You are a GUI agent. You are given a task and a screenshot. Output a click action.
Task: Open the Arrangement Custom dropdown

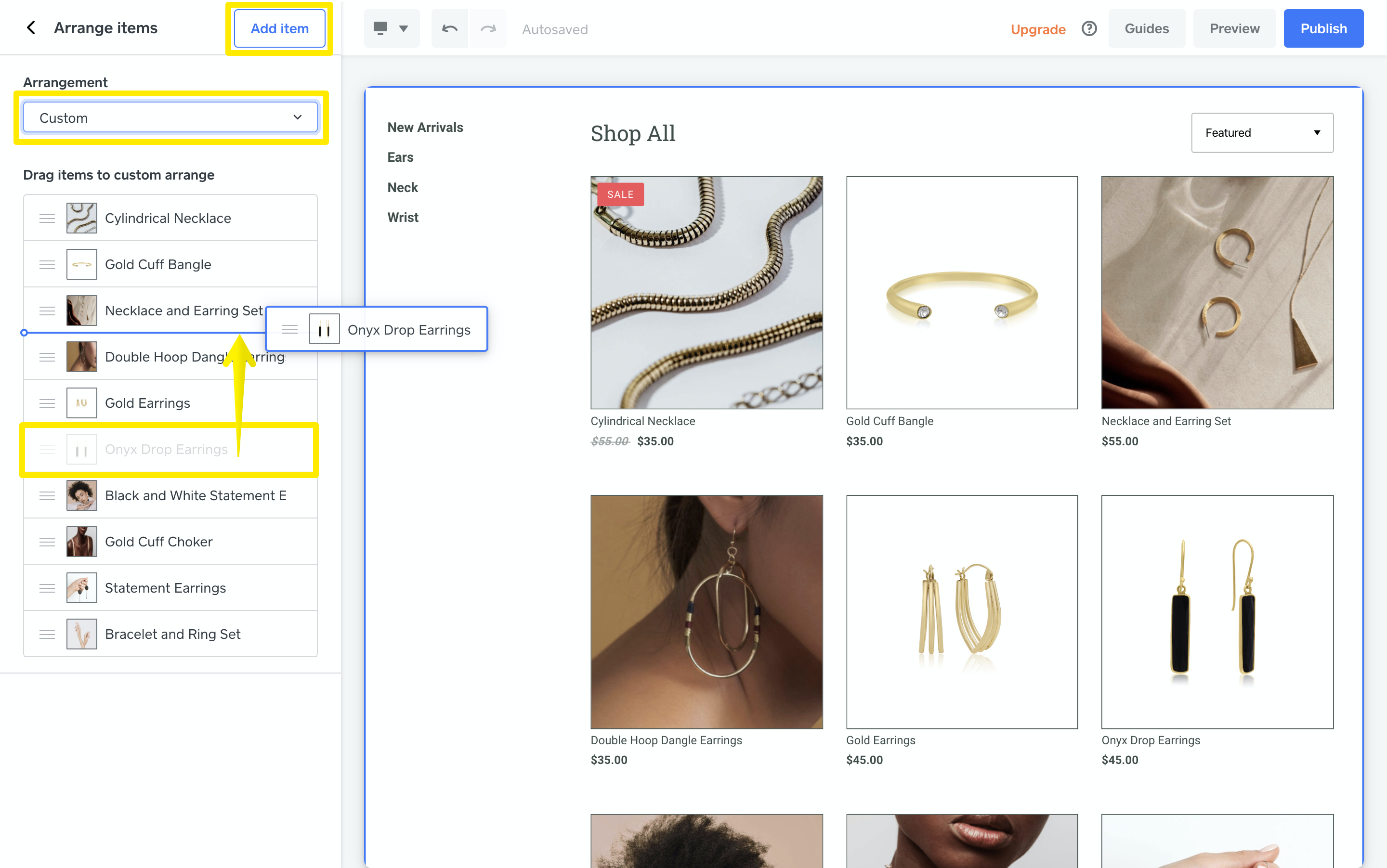(170, 117)
